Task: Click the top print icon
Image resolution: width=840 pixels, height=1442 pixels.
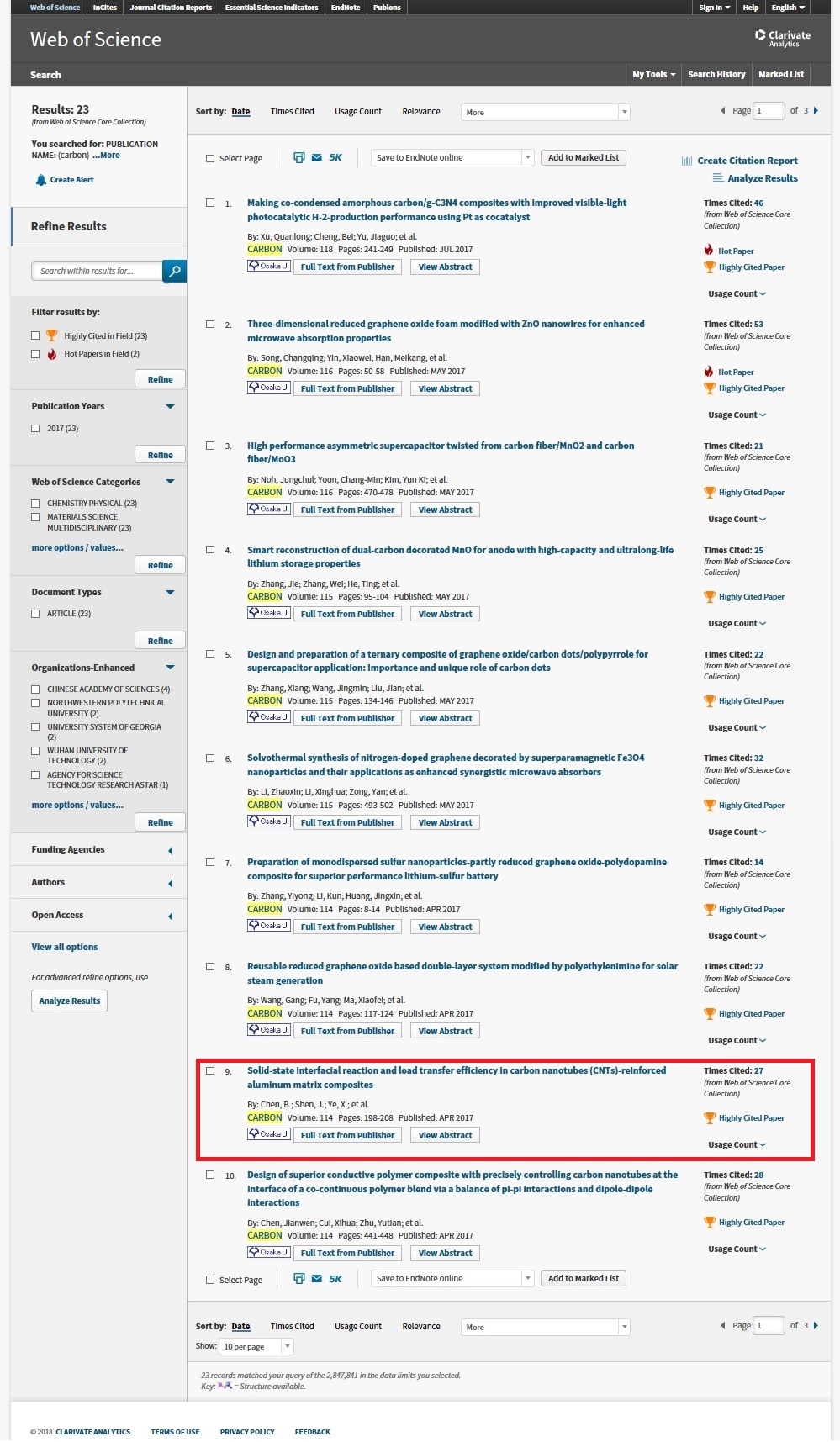Action: pos(298,157)
